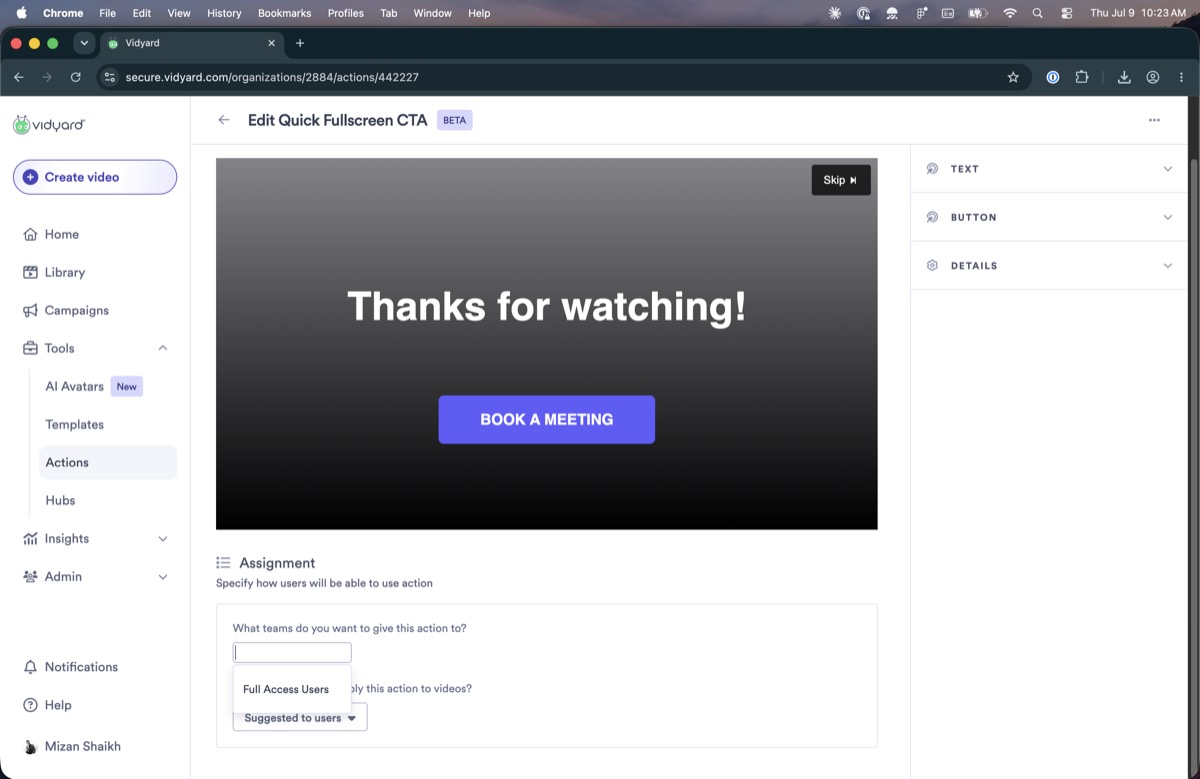This screenshot has height=779, width=1200.
Task: Open AI Avatars page
Action: click(x=74, y=386)
